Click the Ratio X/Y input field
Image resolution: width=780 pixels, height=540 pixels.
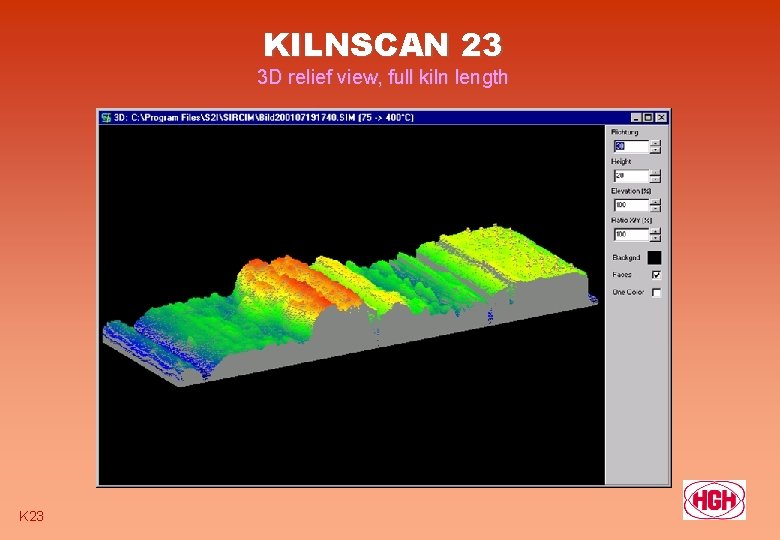click(632, 234)
